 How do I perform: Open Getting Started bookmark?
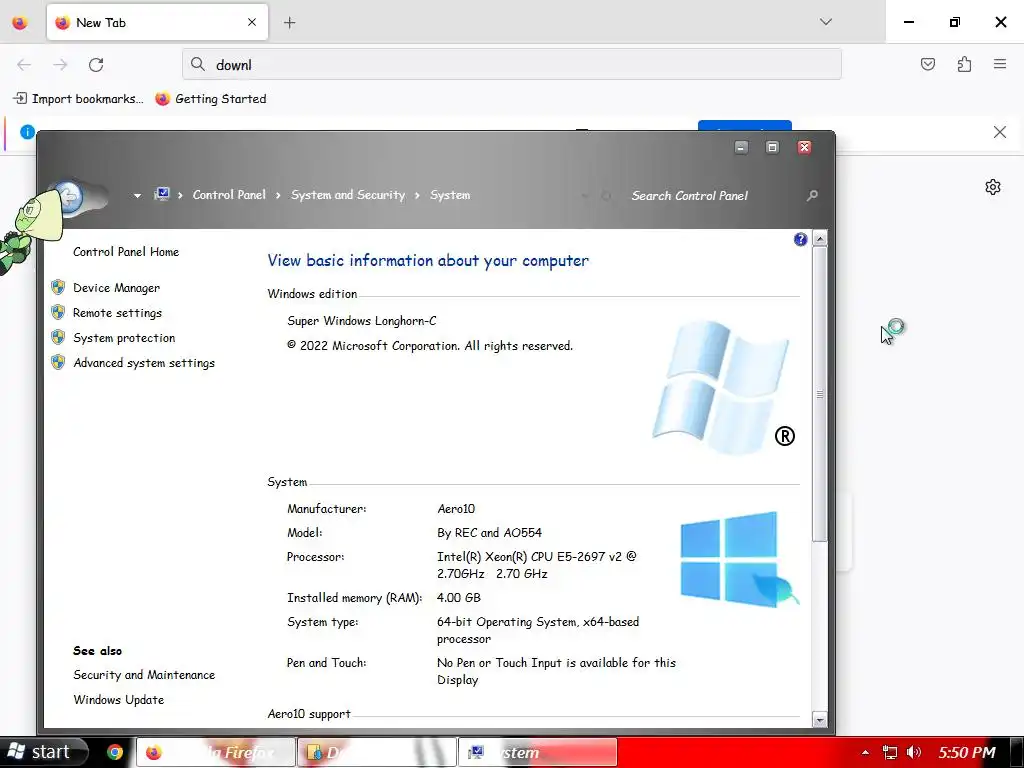[x=211, y=99]
